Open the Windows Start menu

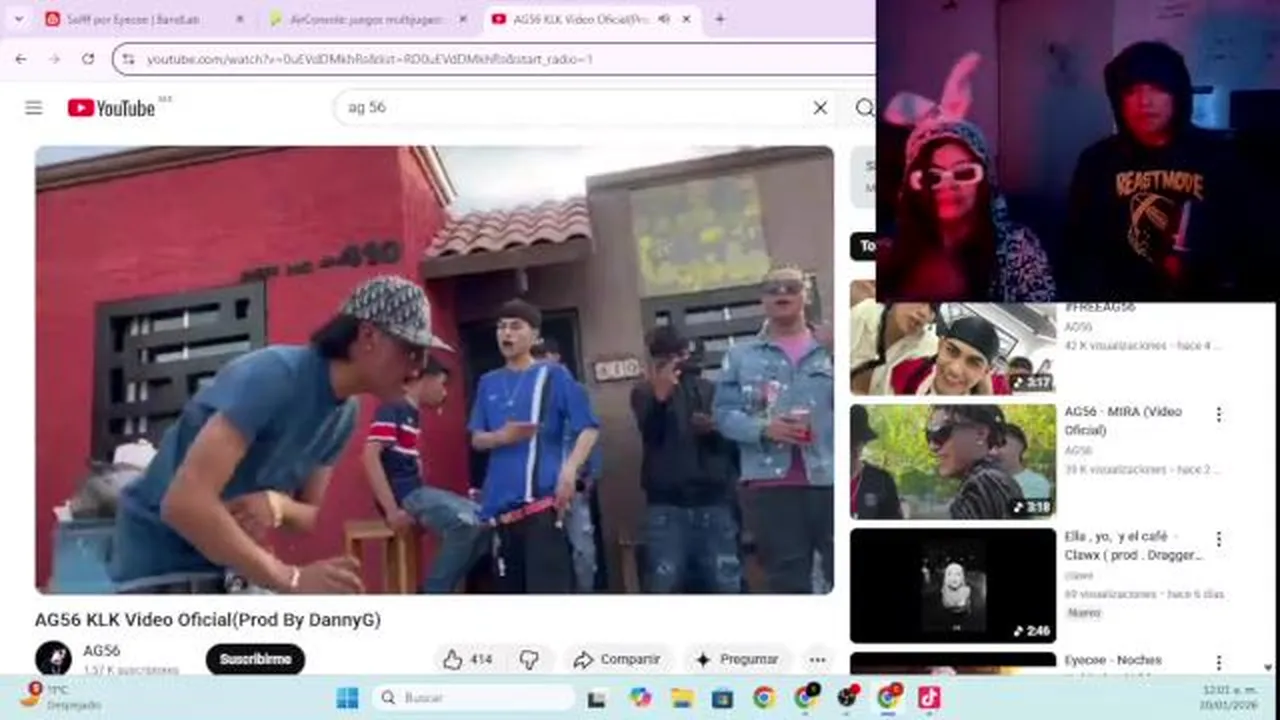tap(347, 698)
